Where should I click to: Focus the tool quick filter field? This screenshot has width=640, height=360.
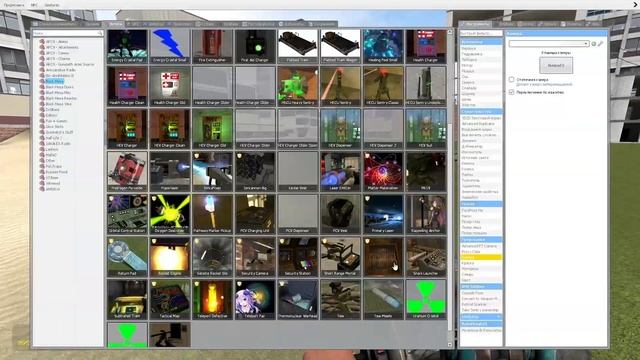pos(481,33)
